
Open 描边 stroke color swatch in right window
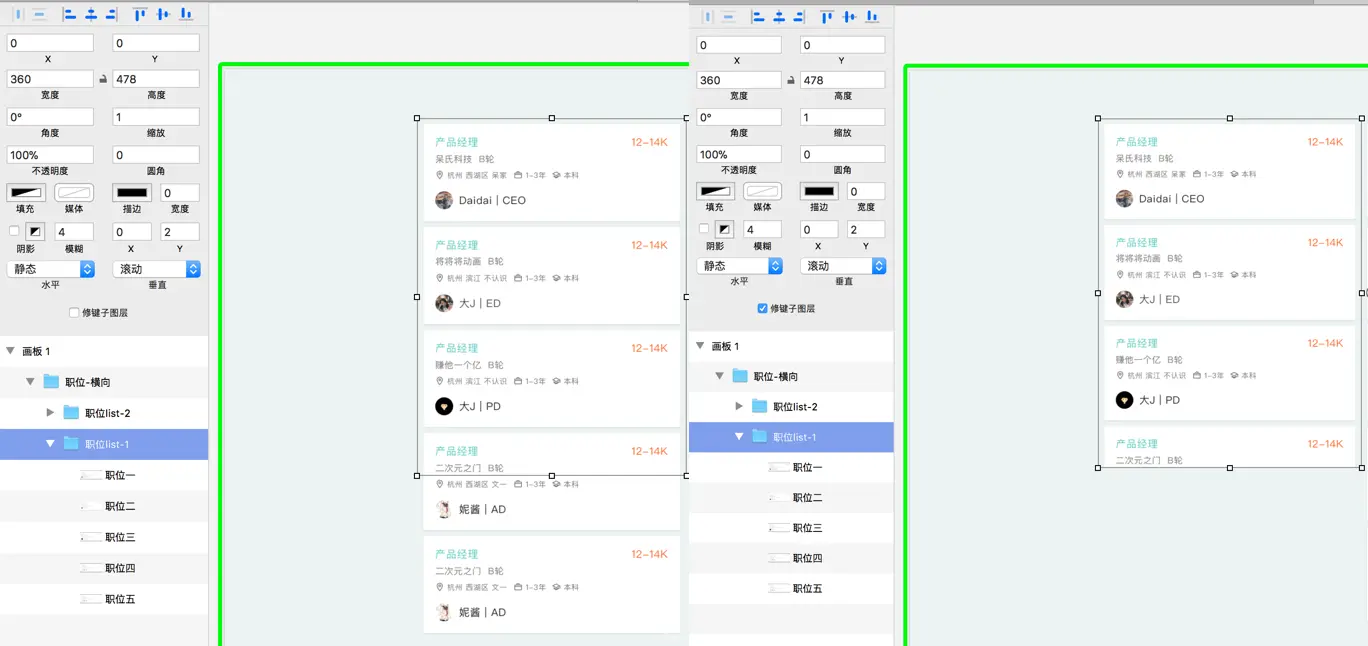click(819, 191)
